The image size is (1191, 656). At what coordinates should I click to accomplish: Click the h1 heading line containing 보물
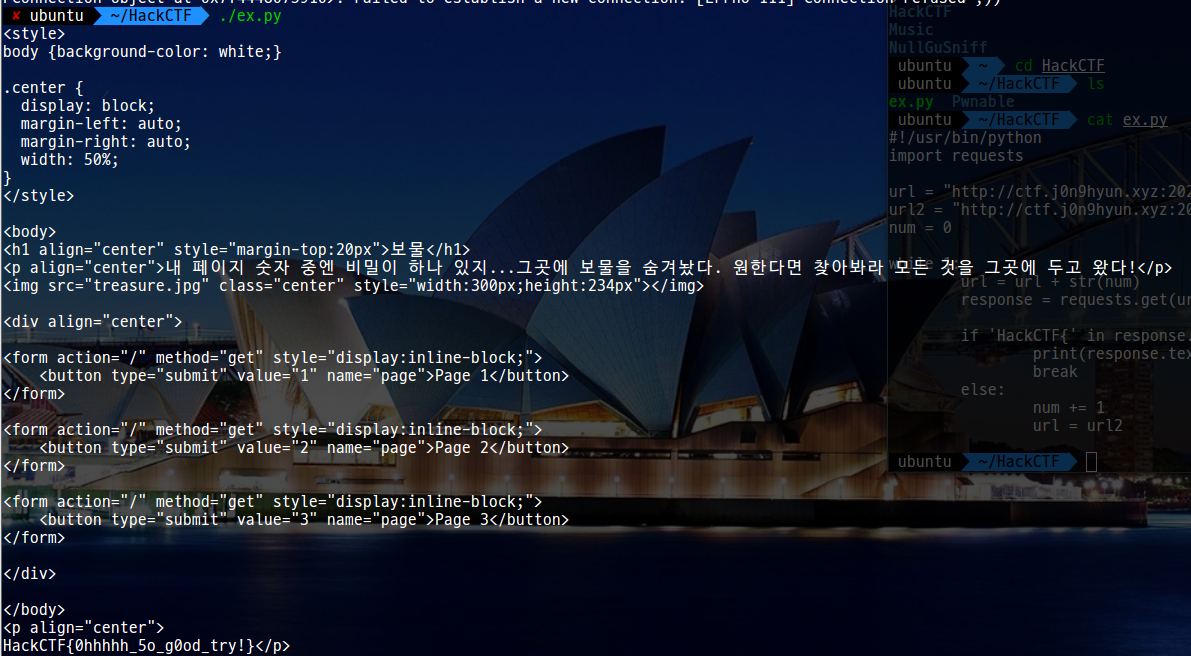[237, 250]
